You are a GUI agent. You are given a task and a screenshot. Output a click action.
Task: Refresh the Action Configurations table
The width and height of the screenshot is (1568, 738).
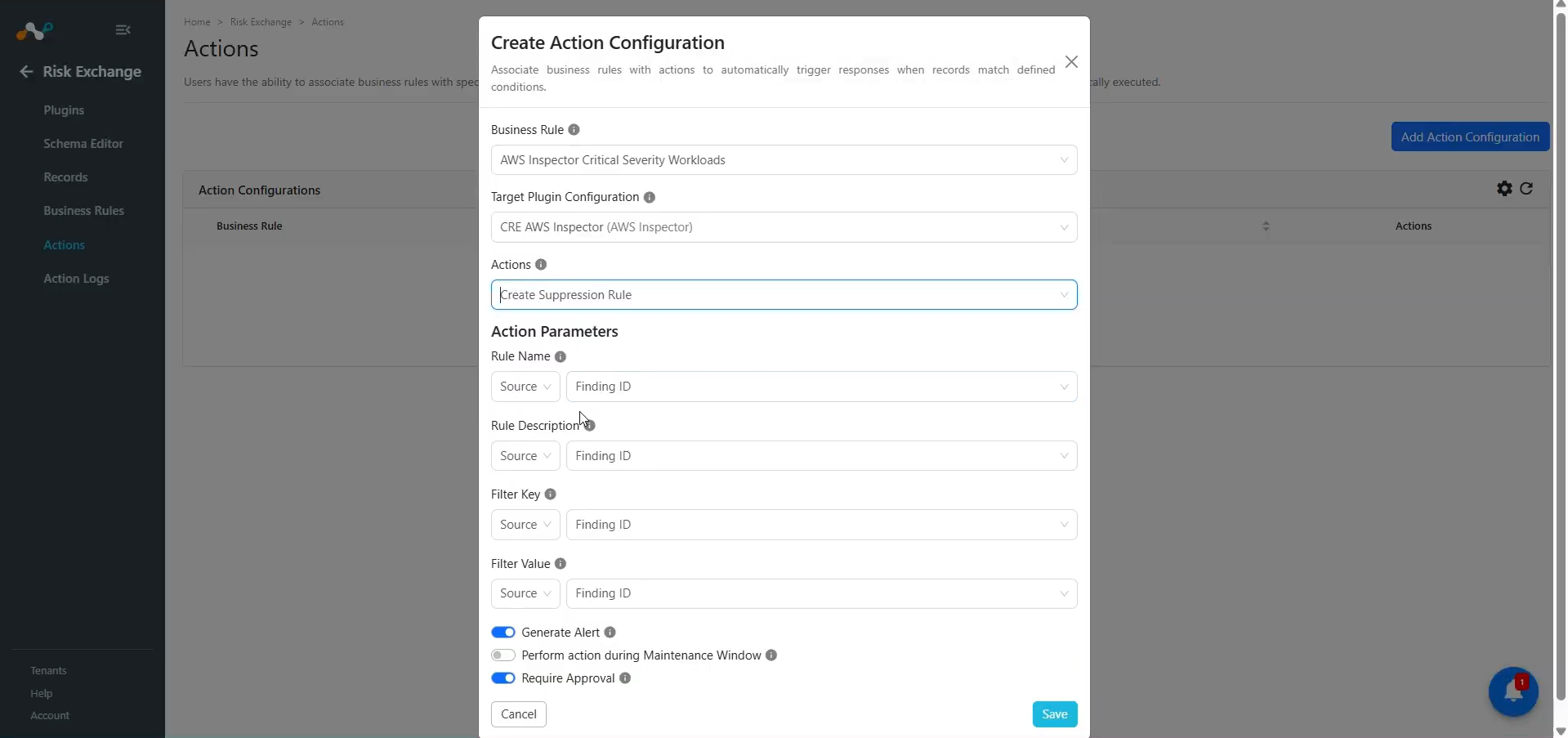tap(1526, 189)
